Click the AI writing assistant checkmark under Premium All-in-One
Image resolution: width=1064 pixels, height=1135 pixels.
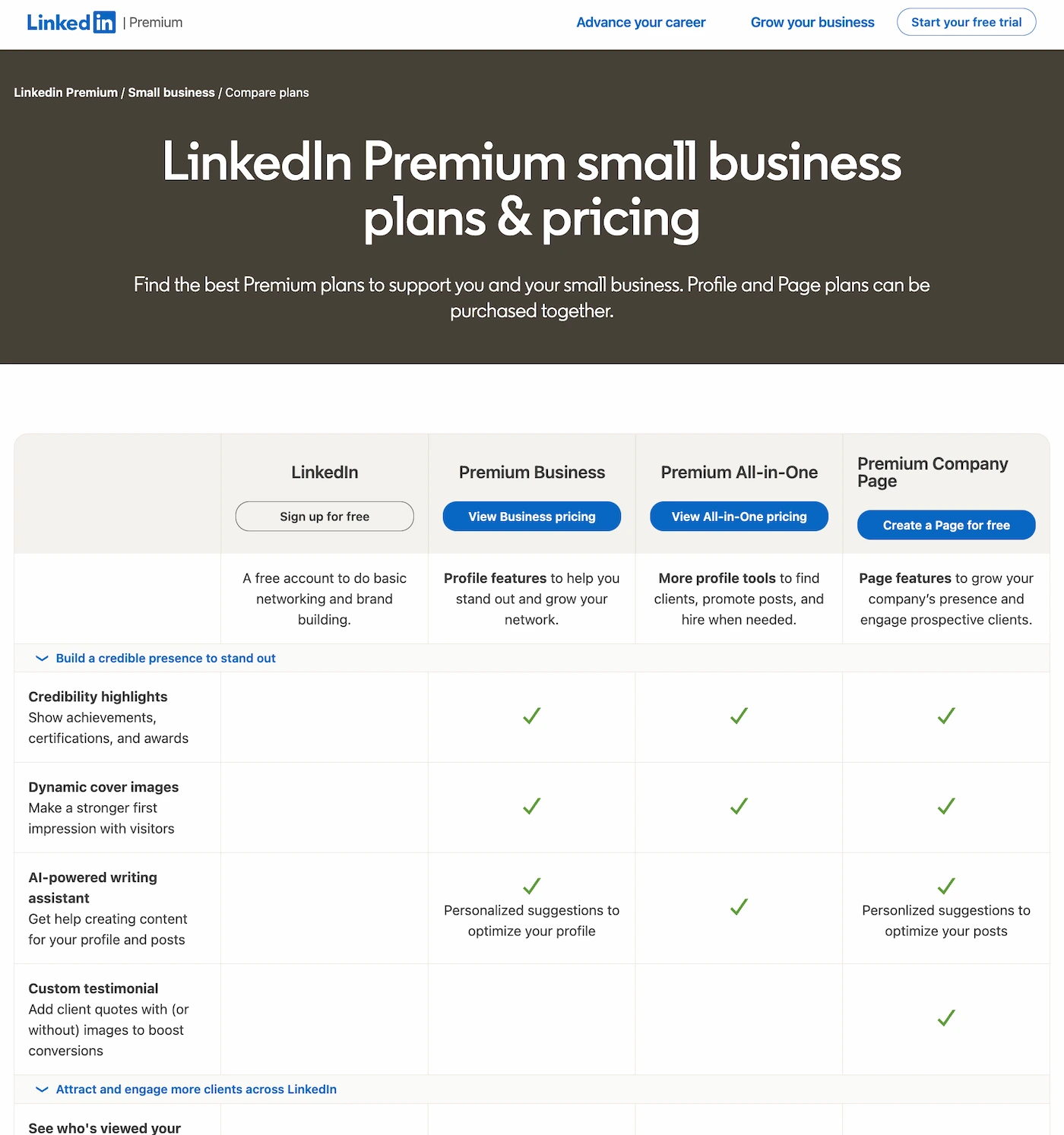(738, 907)
